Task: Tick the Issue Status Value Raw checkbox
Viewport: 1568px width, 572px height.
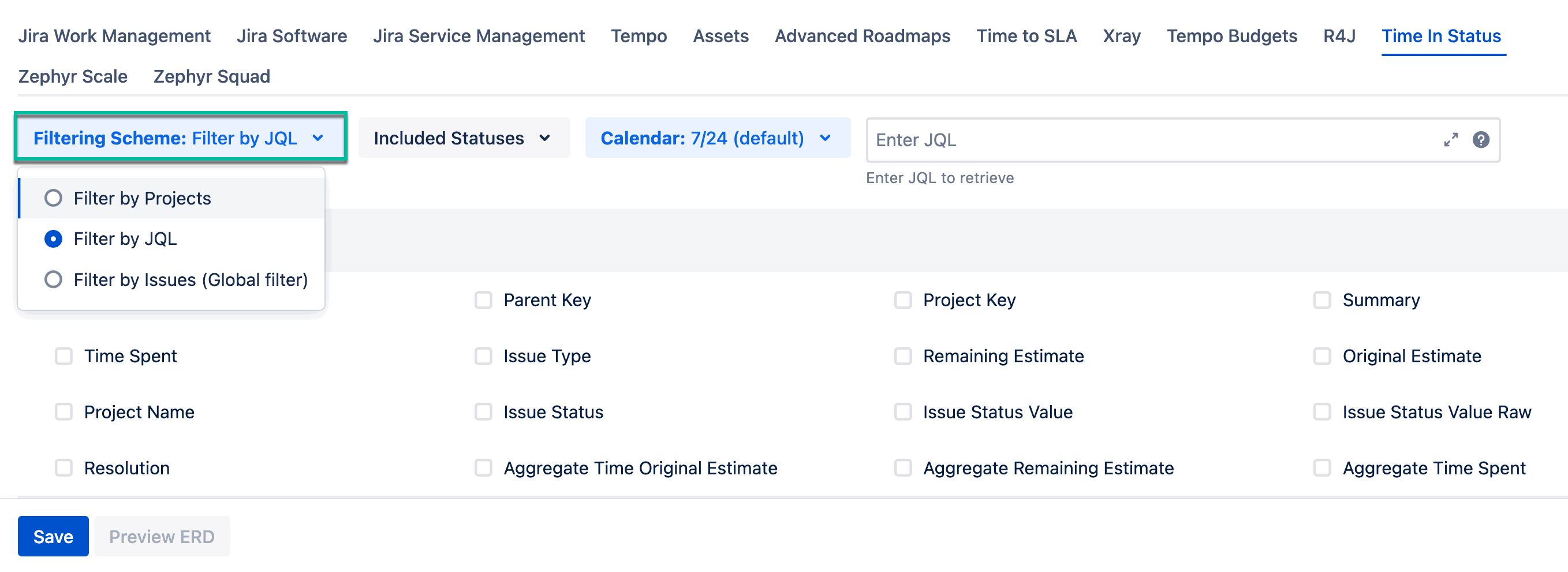Action: (x=1322, y=413)
